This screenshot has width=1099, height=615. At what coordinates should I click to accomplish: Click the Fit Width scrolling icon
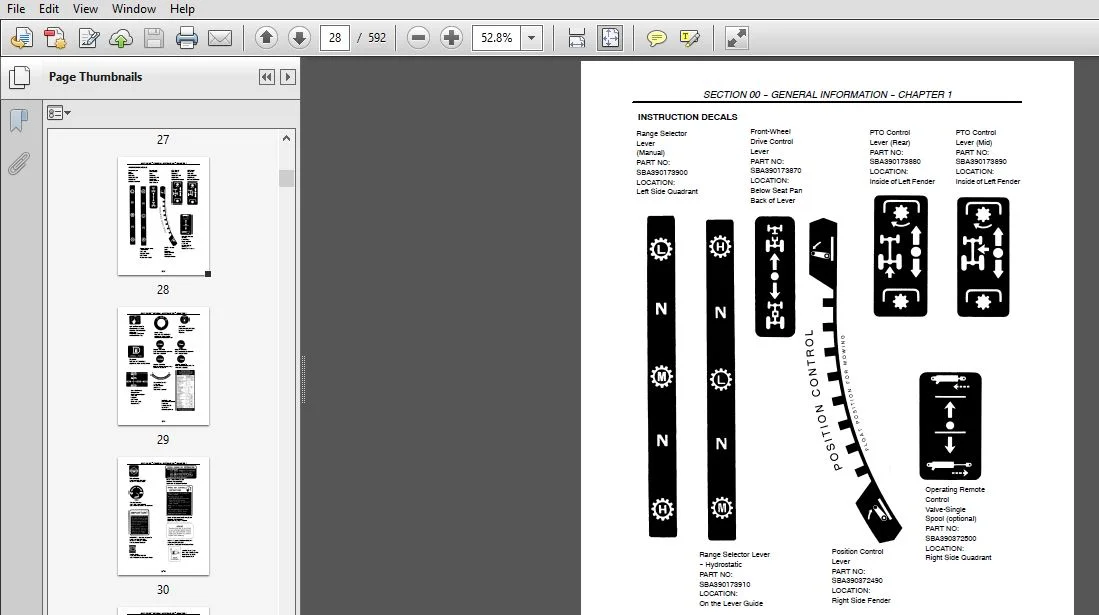click(x=576, y=38)
